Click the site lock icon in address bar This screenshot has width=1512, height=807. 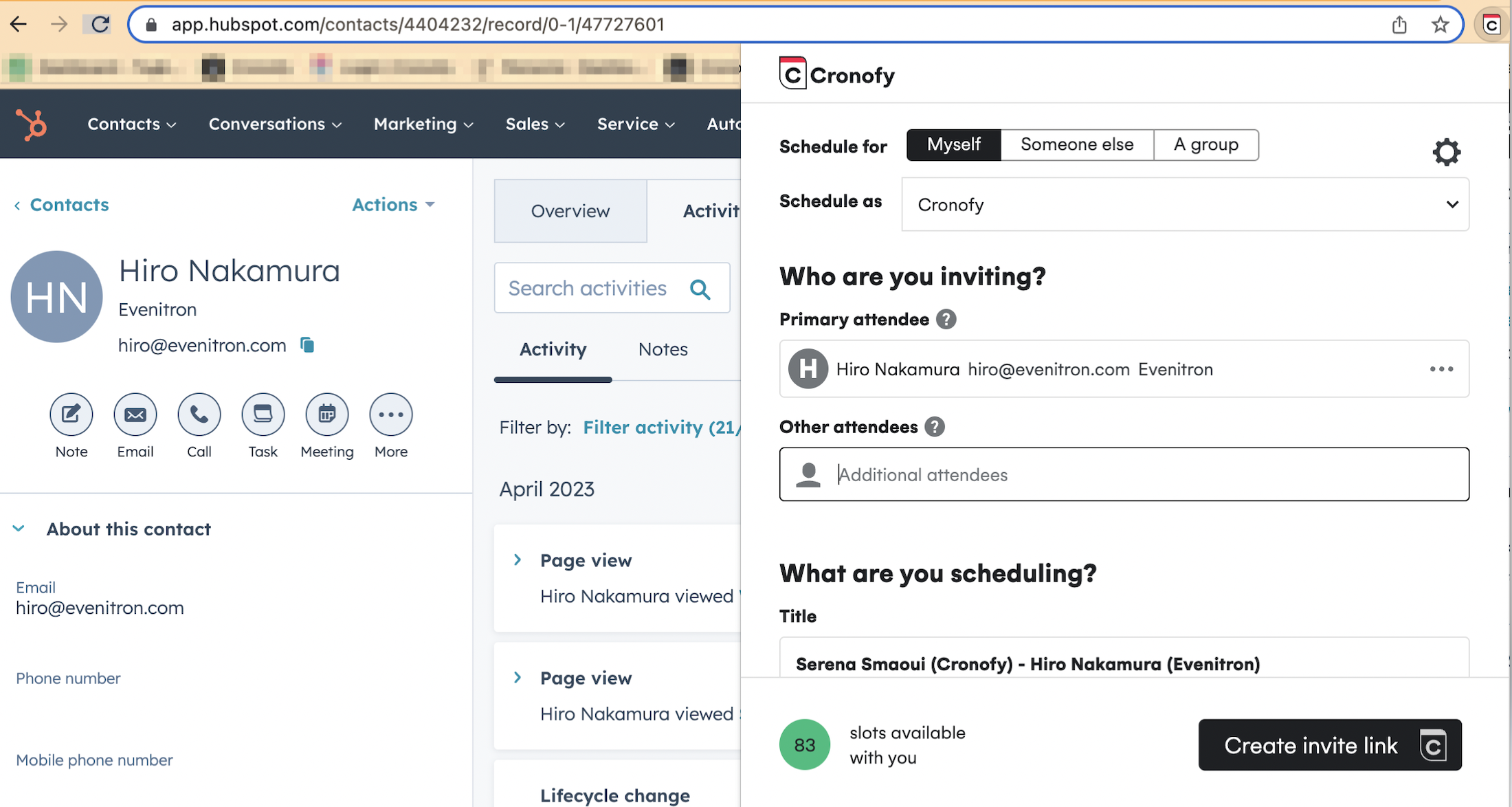(x=152, y=25)
